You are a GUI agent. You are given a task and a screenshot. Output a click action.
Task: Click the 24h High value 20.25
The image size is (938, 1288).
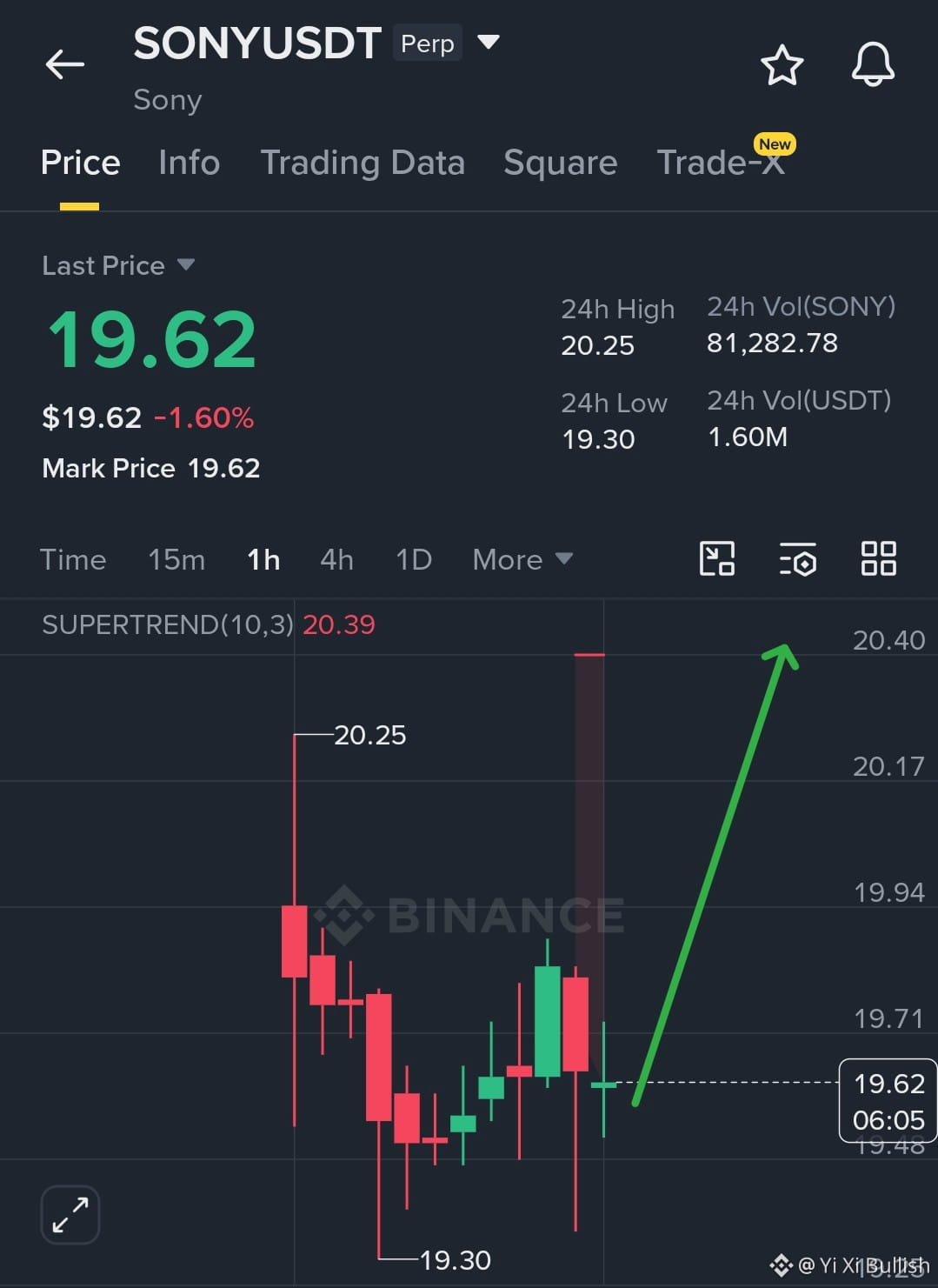point(597,345)
